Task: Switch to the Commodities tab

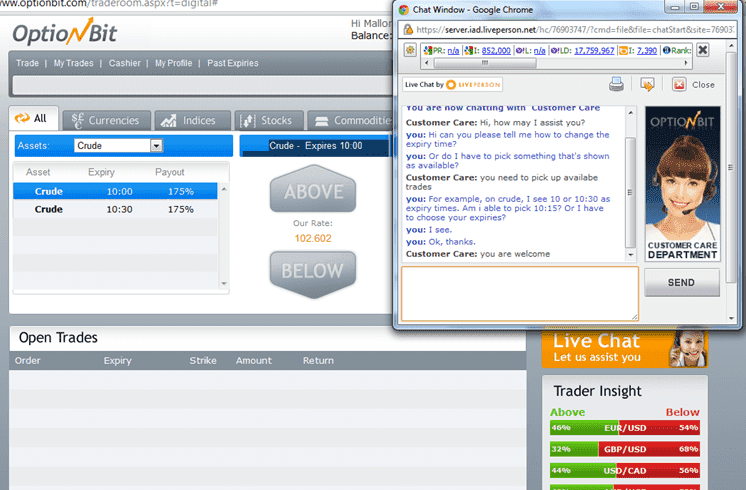Action: [350, 120]
